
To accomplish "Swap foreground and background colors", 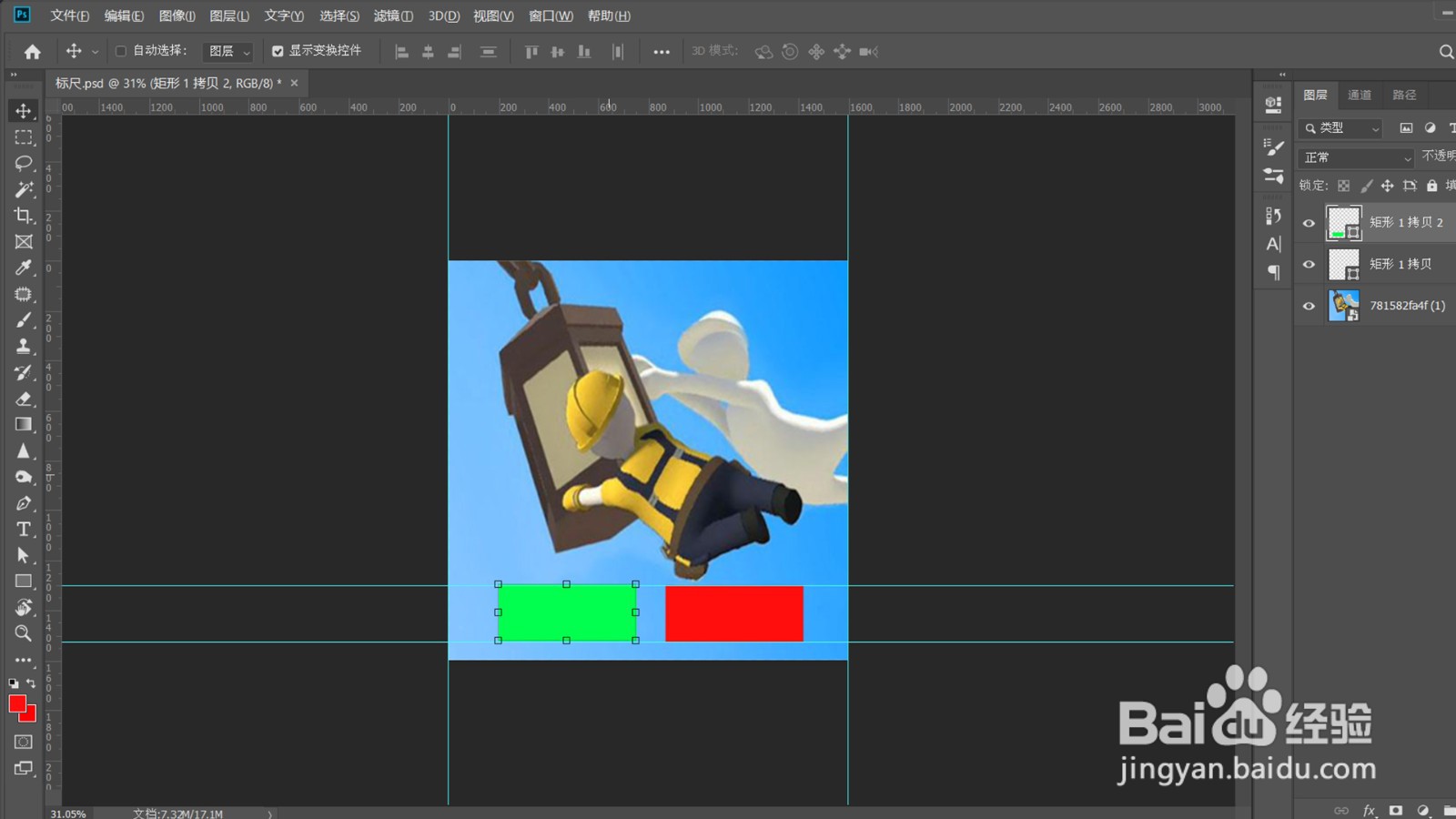I will [31, 682].
